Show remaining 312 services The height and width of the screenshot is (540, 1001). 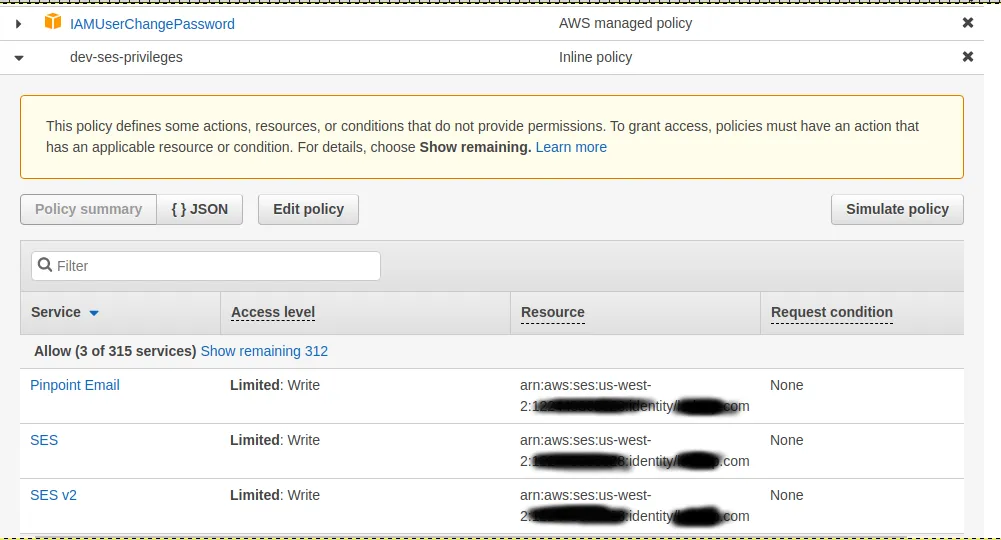click(x=264, y=351)
